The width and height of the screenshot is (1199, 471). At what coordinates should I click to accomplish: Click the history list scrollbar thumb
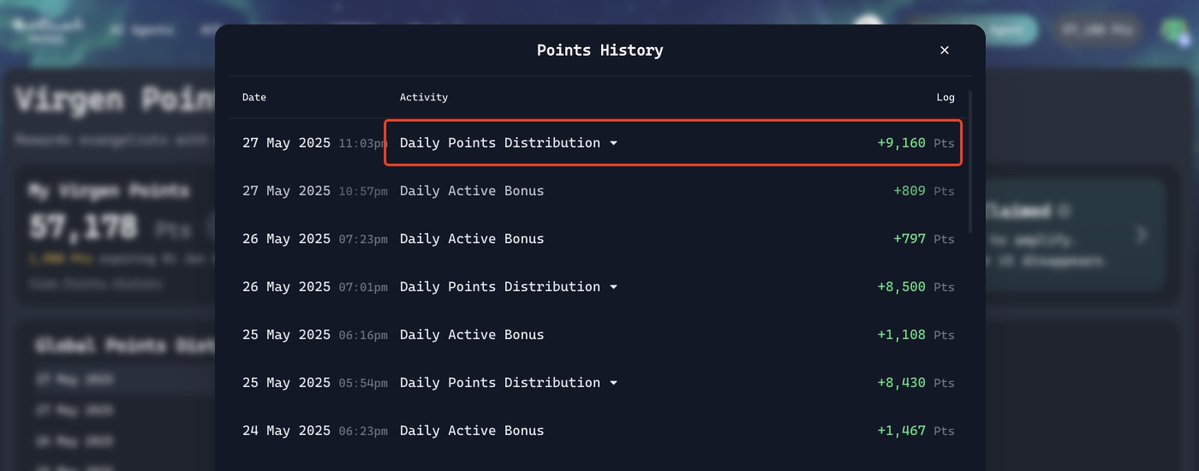click(970, 162)
